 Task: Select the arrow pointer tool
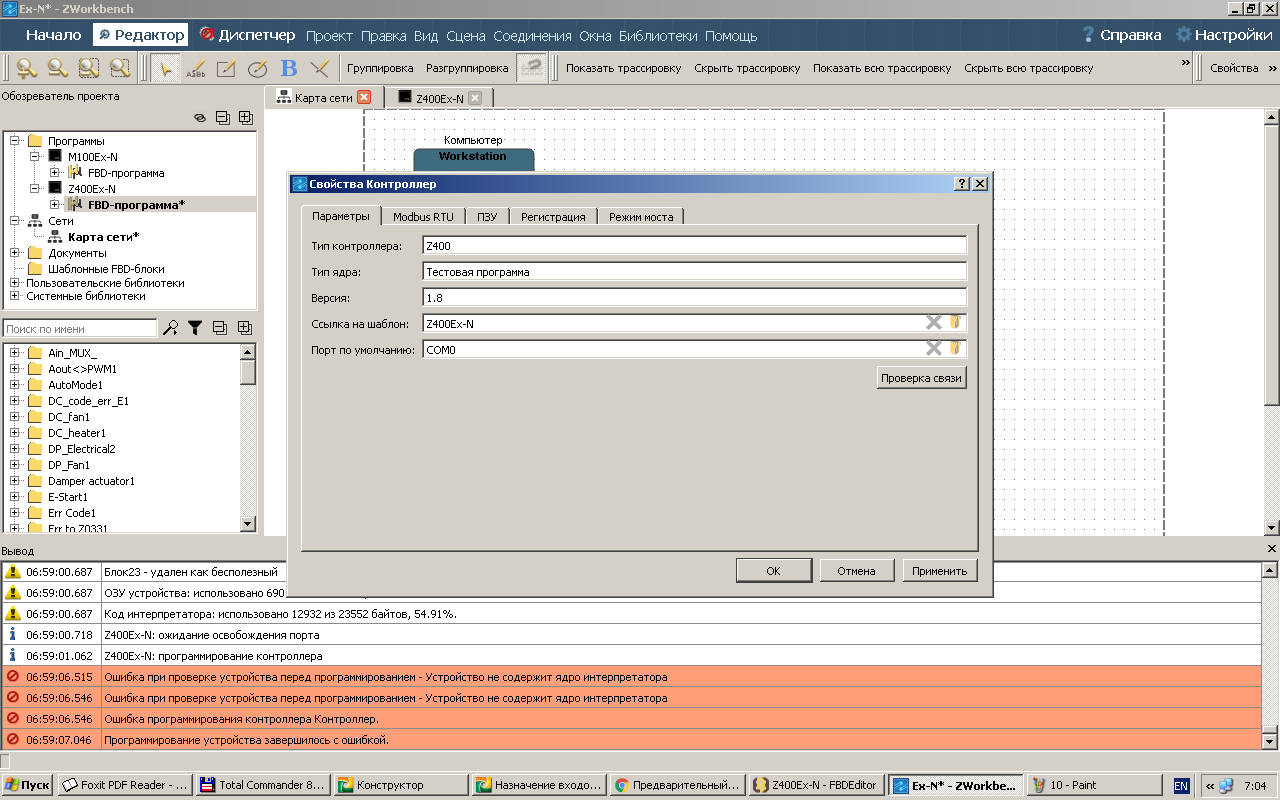point(165,68)
